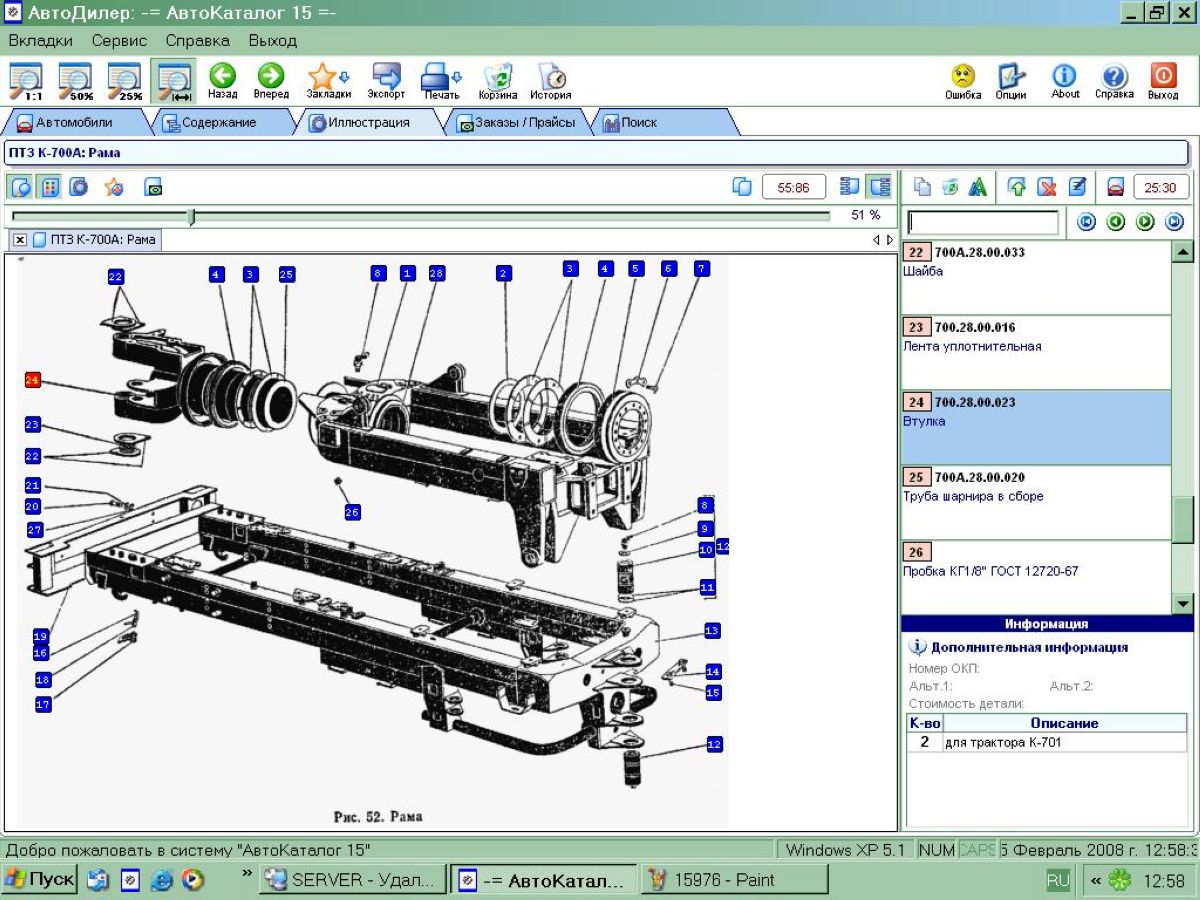Click the green Назад (Back) arrow
This screenshot has width=1200, height=900.
(222, 78)
